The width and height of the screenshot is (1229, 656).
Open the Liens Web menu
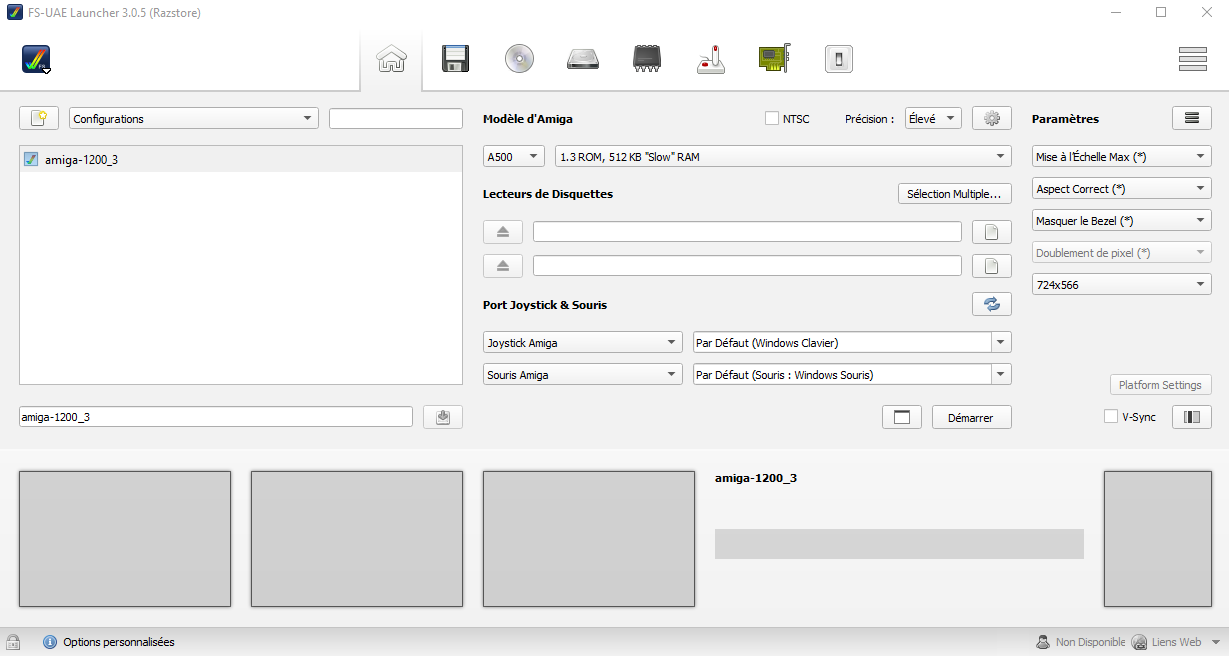1176,642
